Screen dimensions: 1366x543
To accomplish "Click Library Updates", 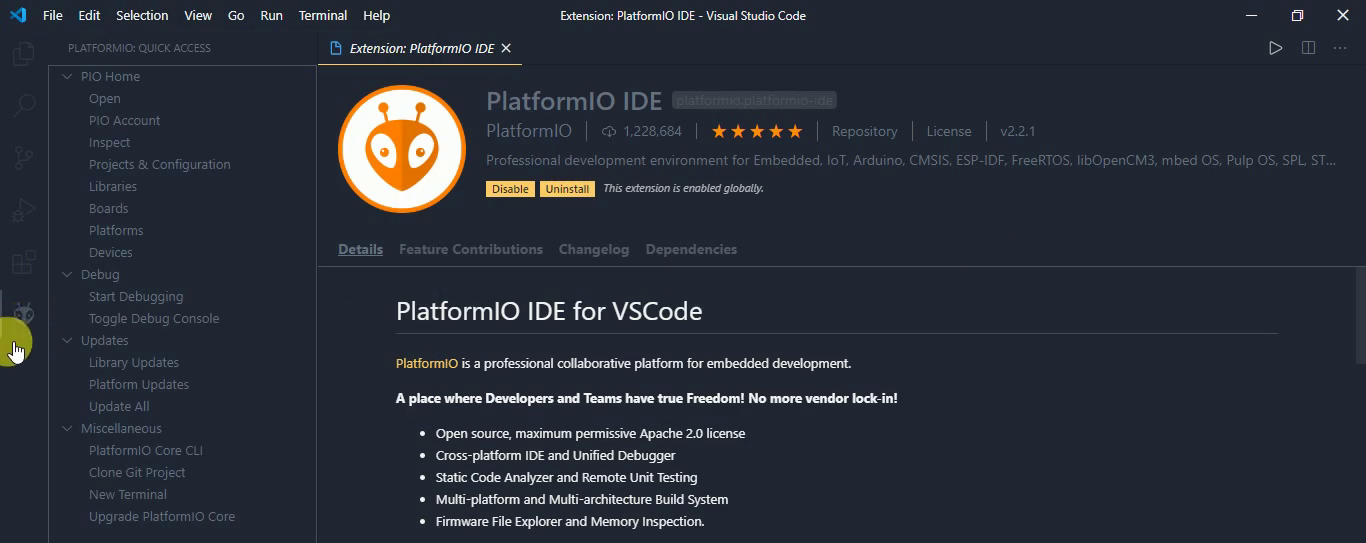I will click(x=134, y=362).
